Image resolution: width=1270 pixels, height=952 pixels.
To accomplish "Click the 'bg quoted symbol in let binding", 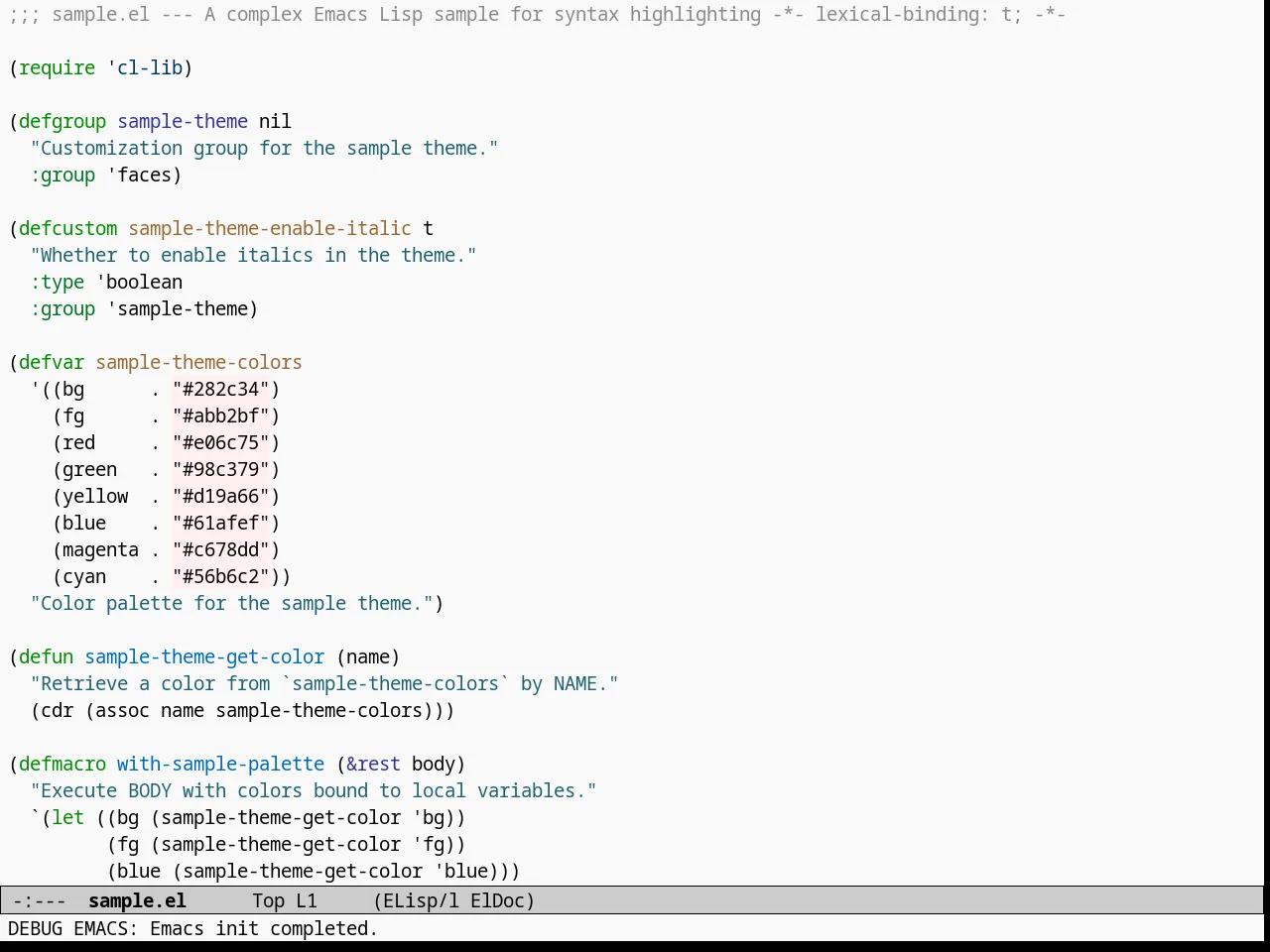I will pos(429,817).
